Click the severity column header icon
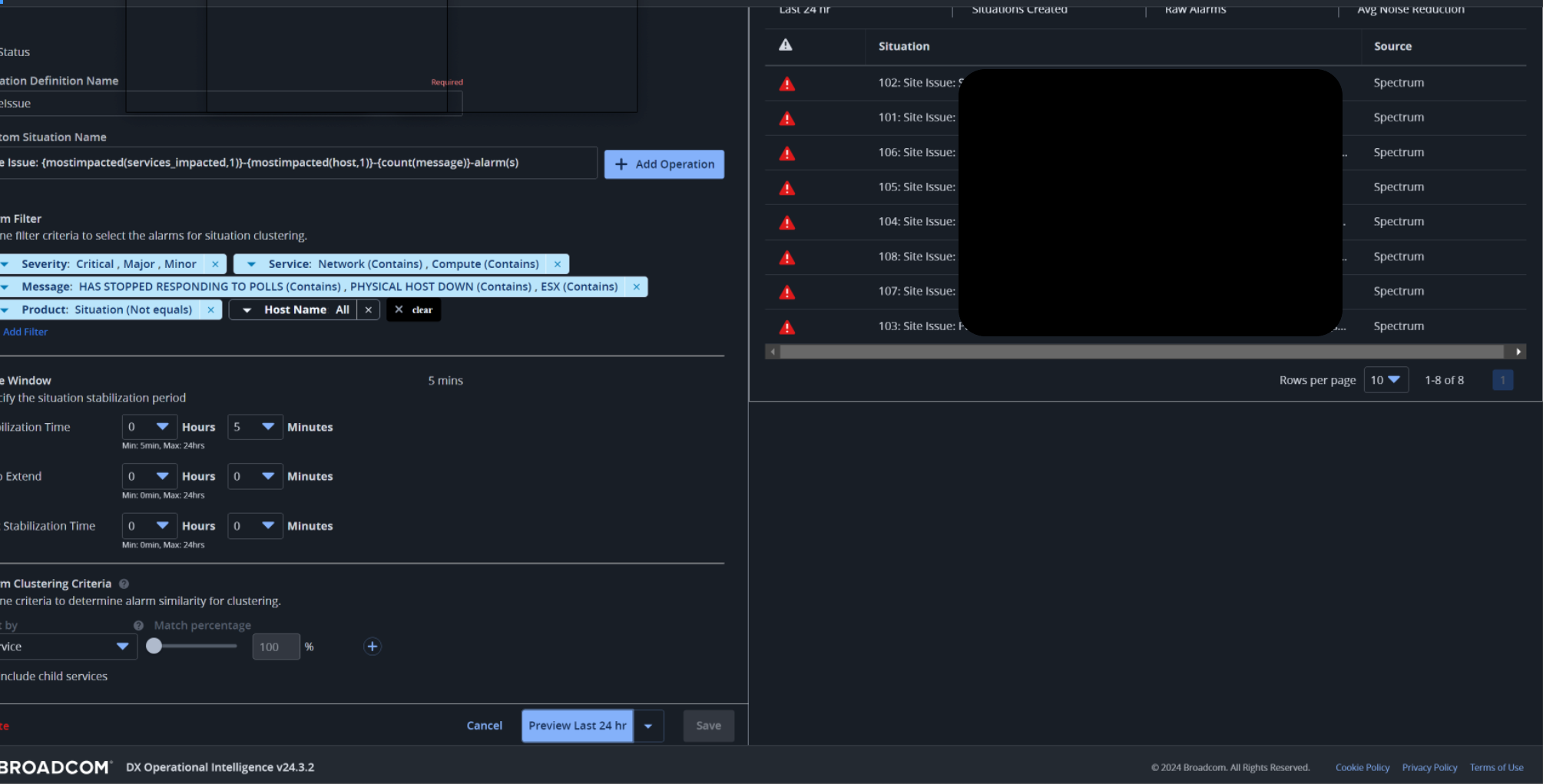The width and height of the screenshot is (1543, 784). 785,45
